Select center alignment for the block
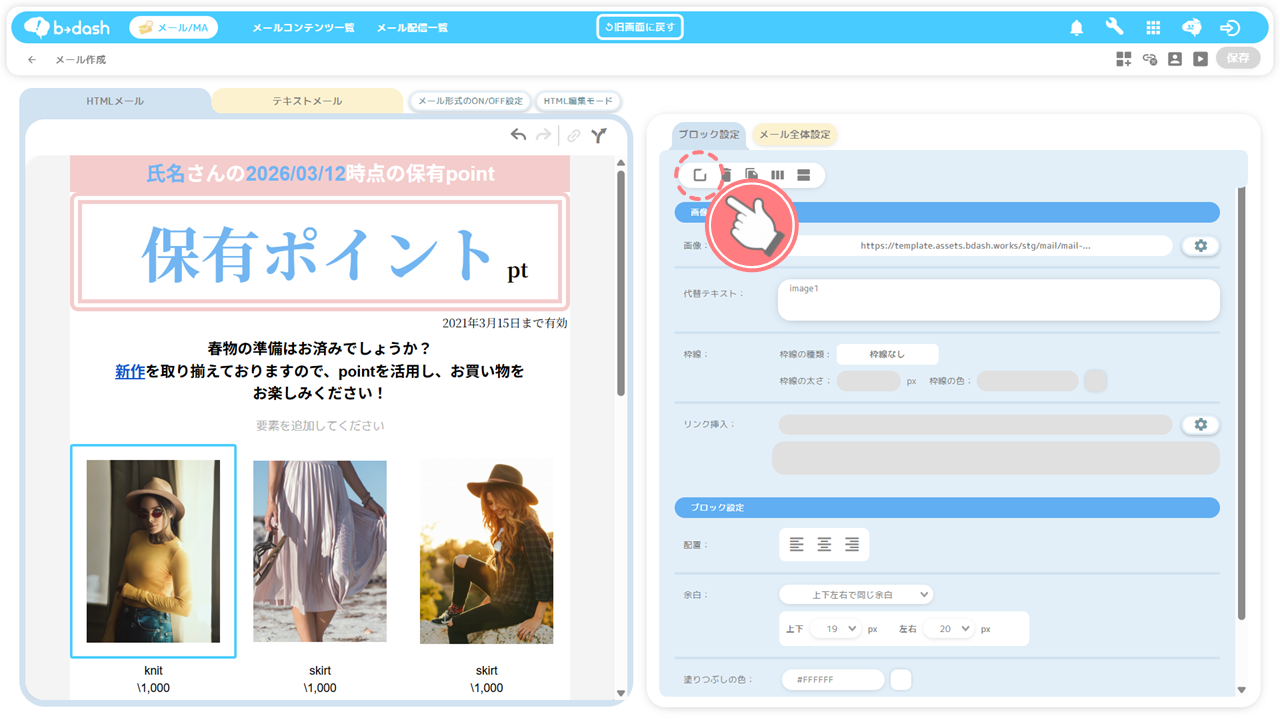1280x720 pixels. [x=824, y=545]
